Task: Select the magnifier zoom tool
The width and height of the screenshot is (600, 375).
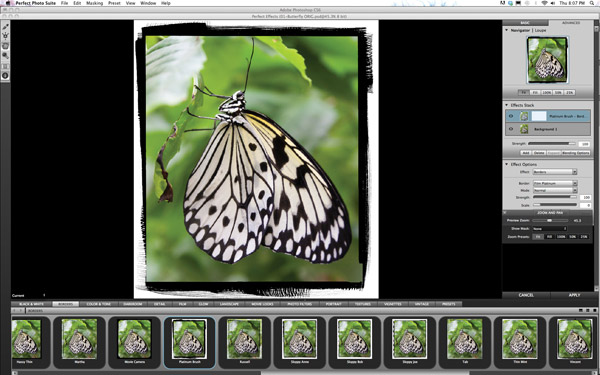Action: pos(5,55)
